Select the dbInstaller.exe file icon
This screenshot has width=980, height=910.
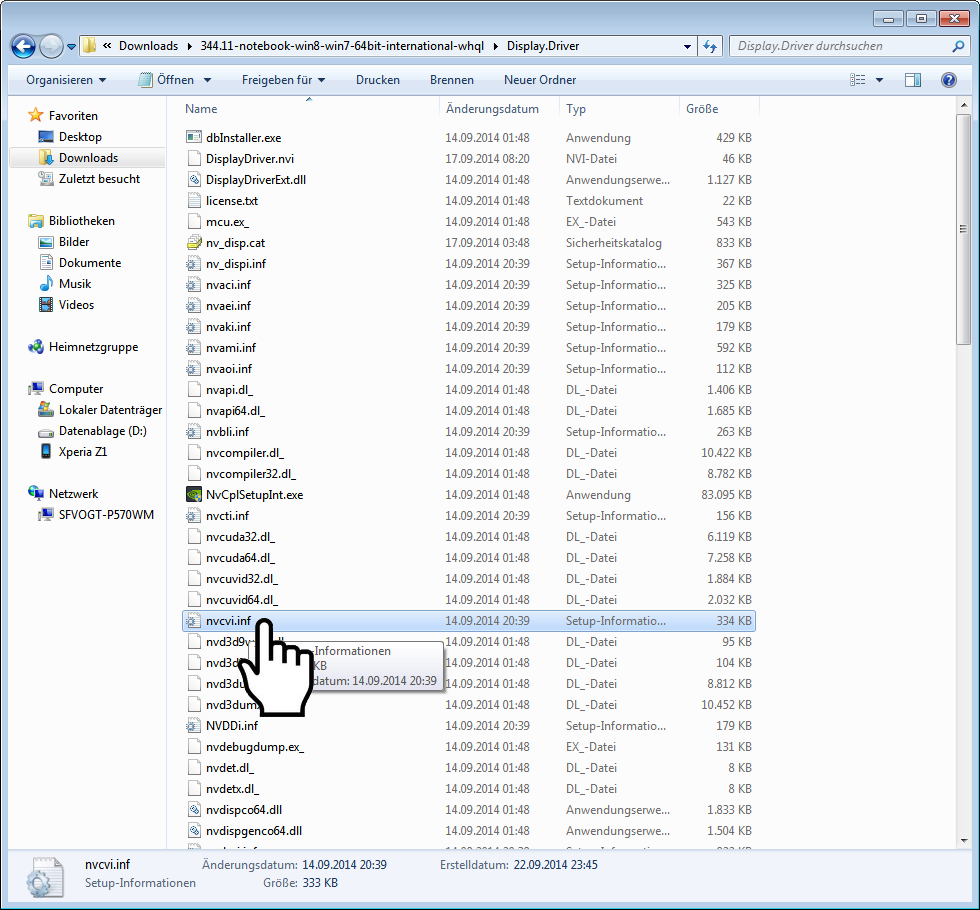click(x=194, y=138)
